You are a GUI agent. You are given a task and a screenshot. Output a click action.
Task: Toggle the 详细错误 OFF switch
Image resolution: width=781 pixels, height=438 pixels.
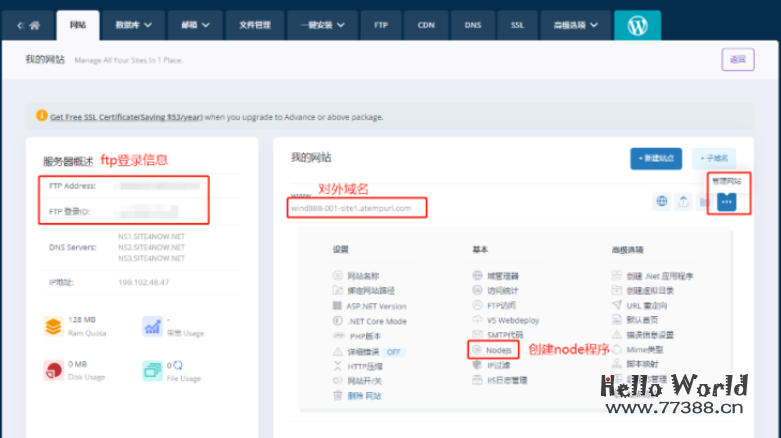393,352
